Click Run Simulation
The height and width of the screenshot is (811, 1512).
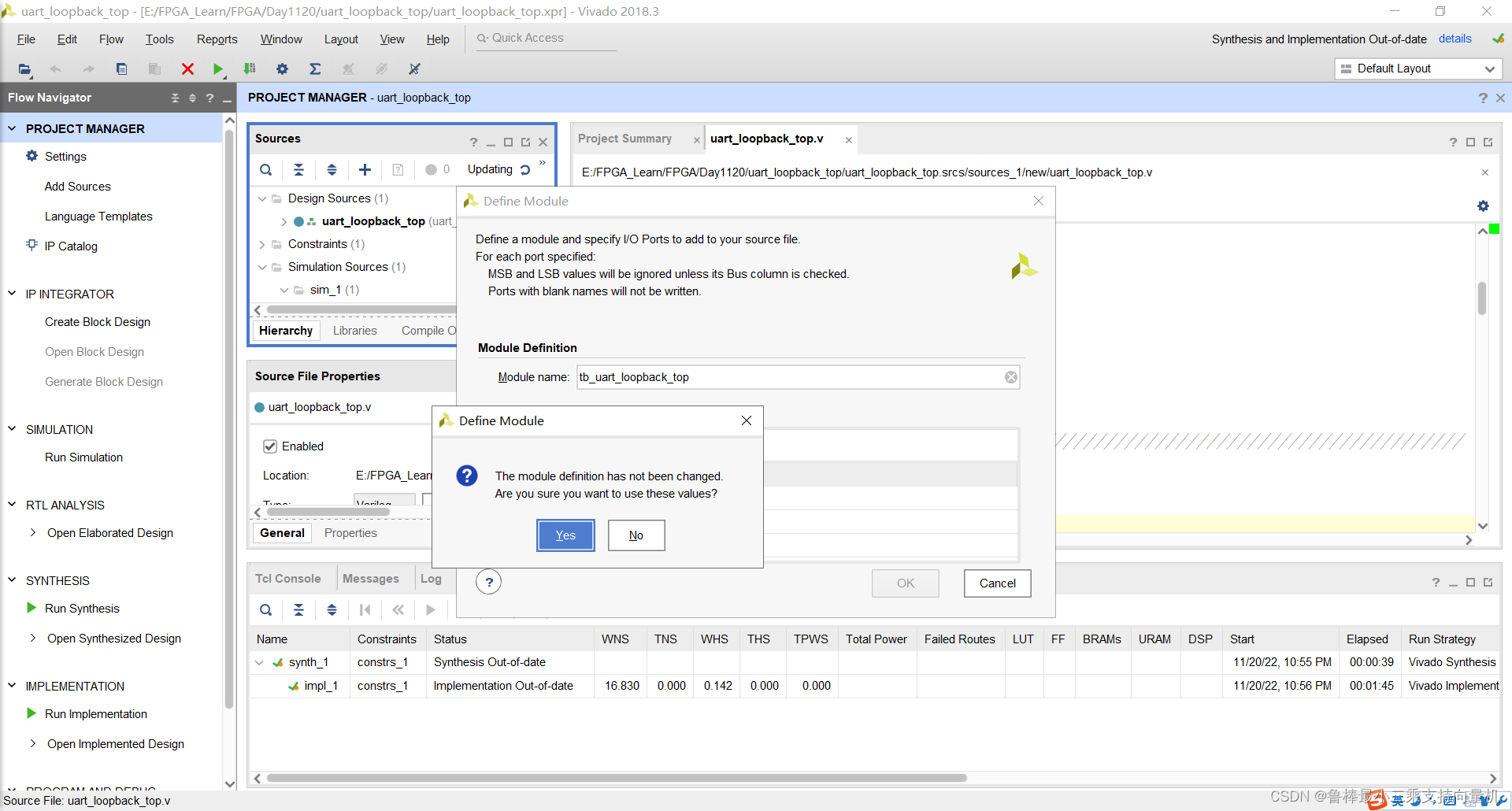[x=83, y=457]
